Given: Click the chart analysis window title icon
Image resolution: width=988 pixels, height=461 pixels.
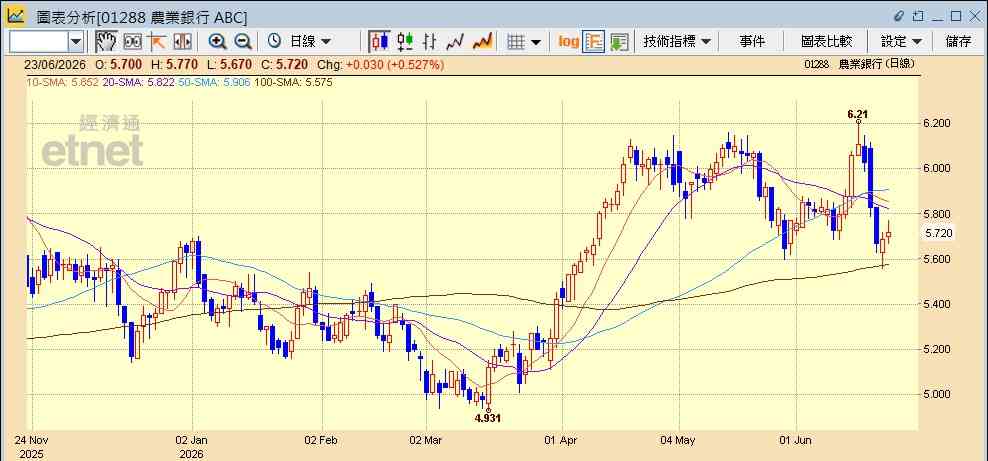Looking at the screenshot, I should 15,15.
